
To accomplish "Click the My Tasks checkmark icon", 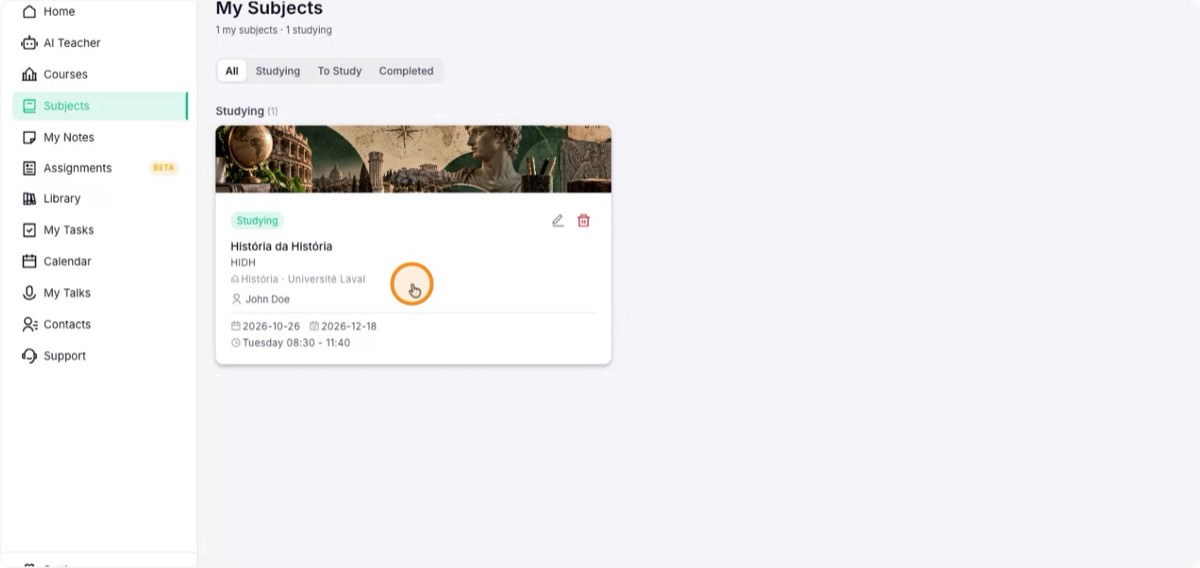I will click(29, 230).
